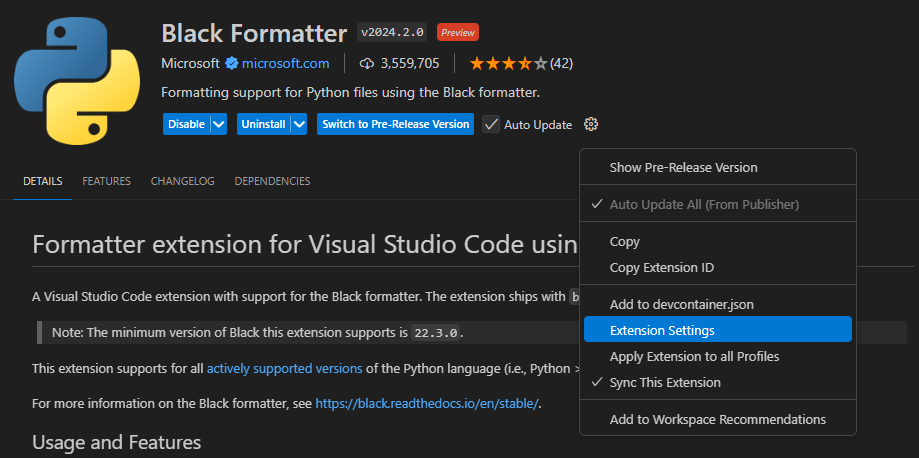Click the Usage and Features heading
Screen dimensions: 919x458
[117, 442]
